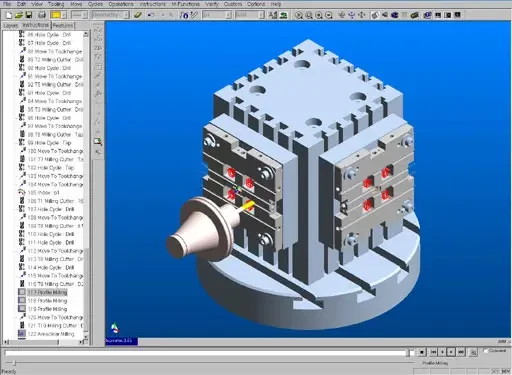512x375 pixels.
Task: Click the simulate icon in vertical toolbar
Action: point(98,141)
